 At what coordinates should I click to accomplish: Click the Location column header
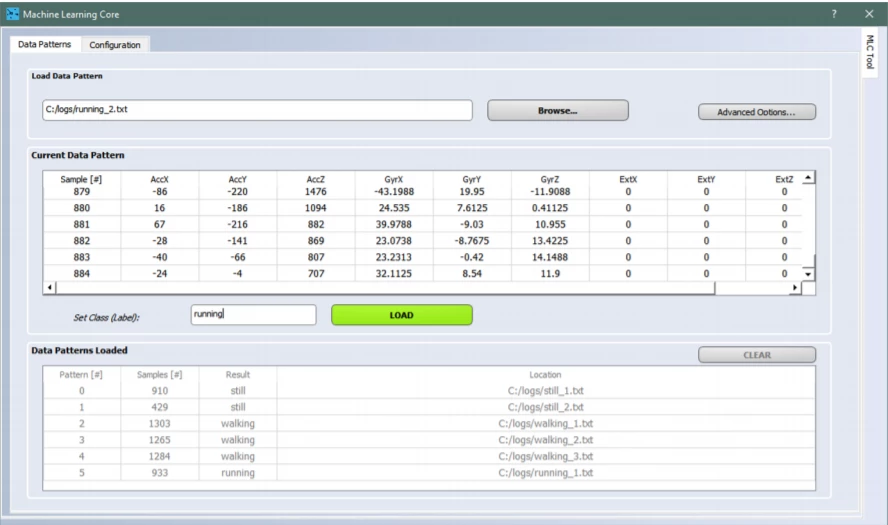[x=545, y=375]
